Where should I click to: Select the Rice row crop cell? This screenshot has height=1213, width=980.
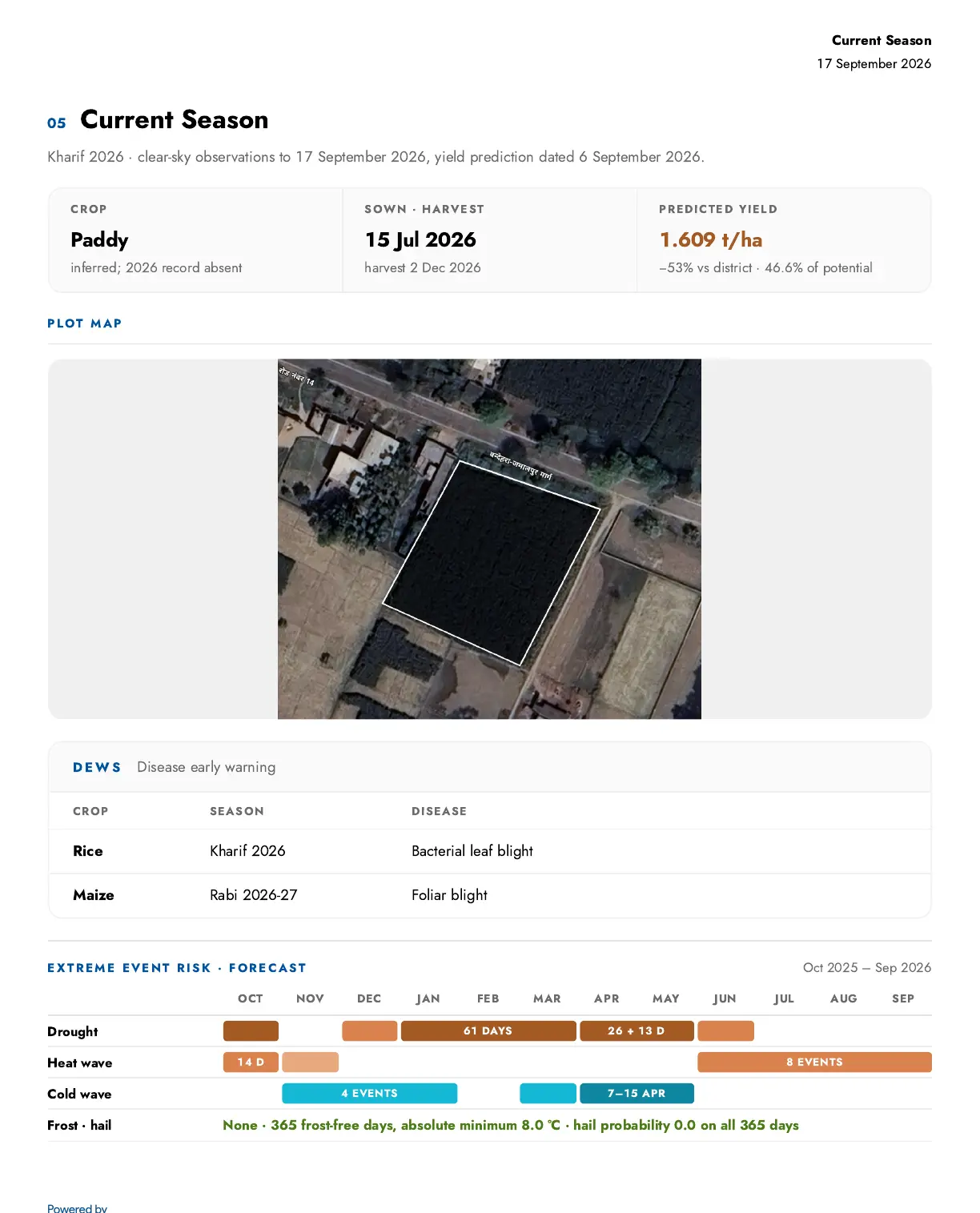click(88, 851)
